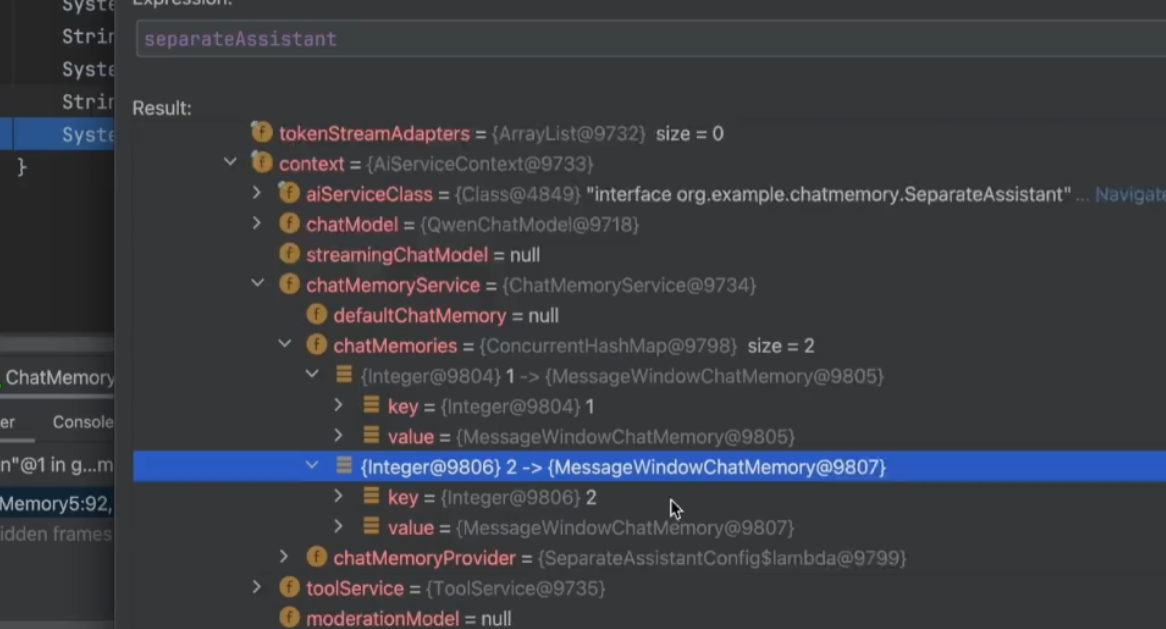Click the context field icon
Screen dimensions: 1166x629
[262, 162]
